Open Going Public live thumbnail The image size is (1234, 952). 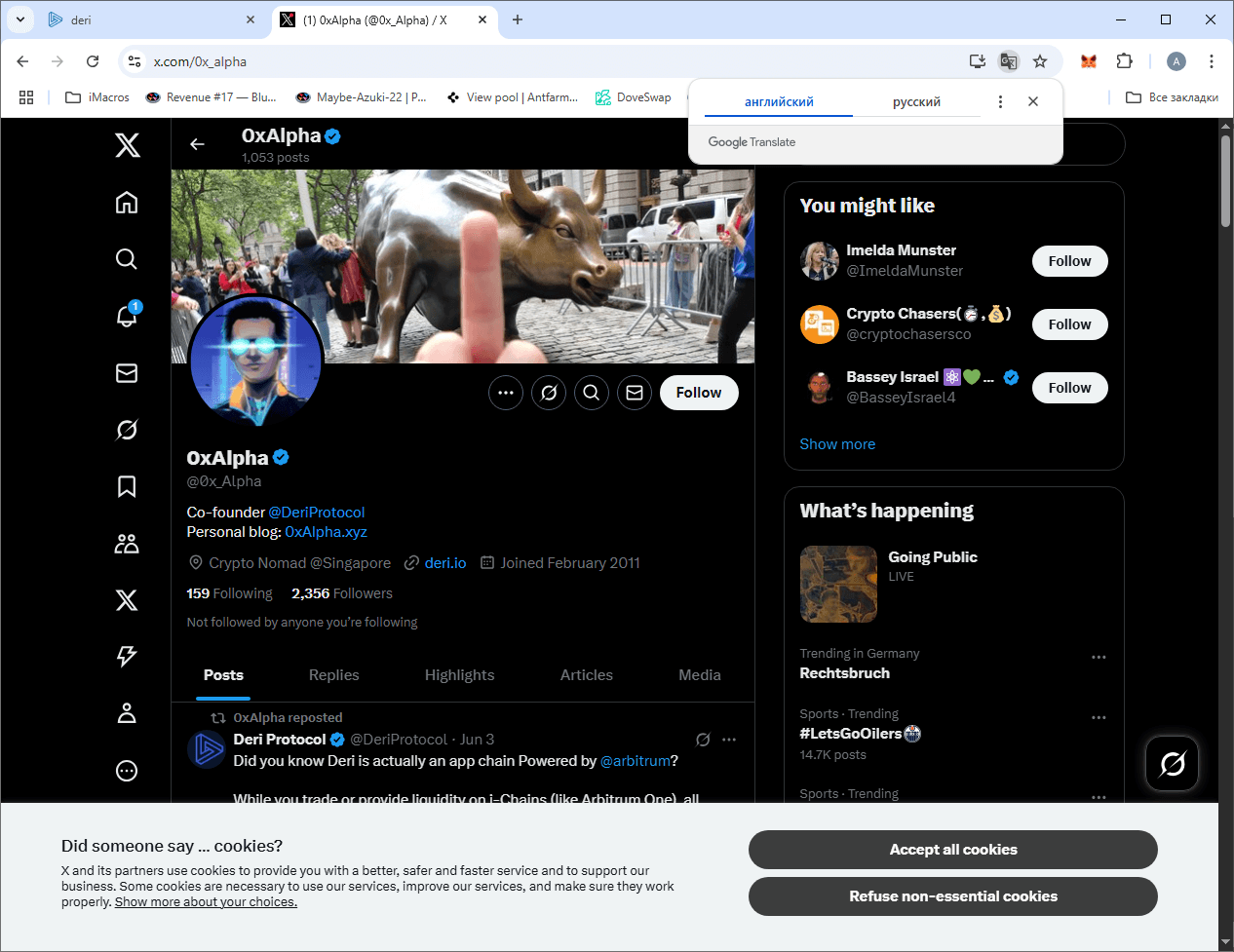838,584
